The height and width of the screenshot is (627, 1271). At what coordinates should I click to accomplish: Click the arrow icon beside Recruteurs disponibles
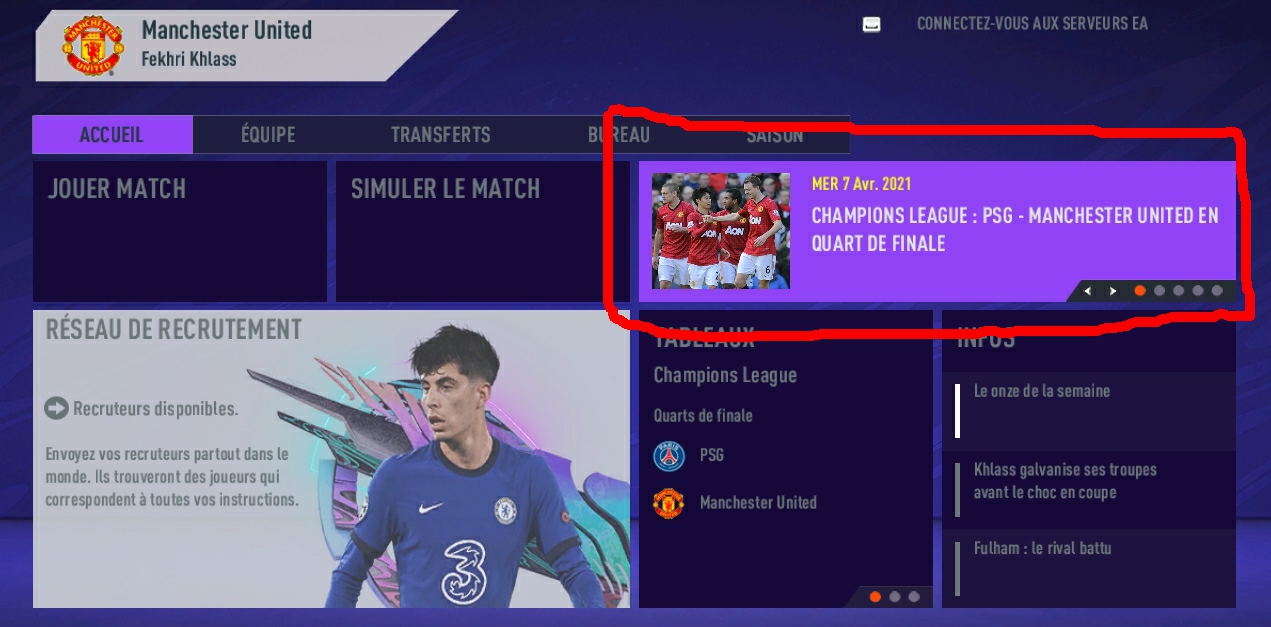[56, 408]
